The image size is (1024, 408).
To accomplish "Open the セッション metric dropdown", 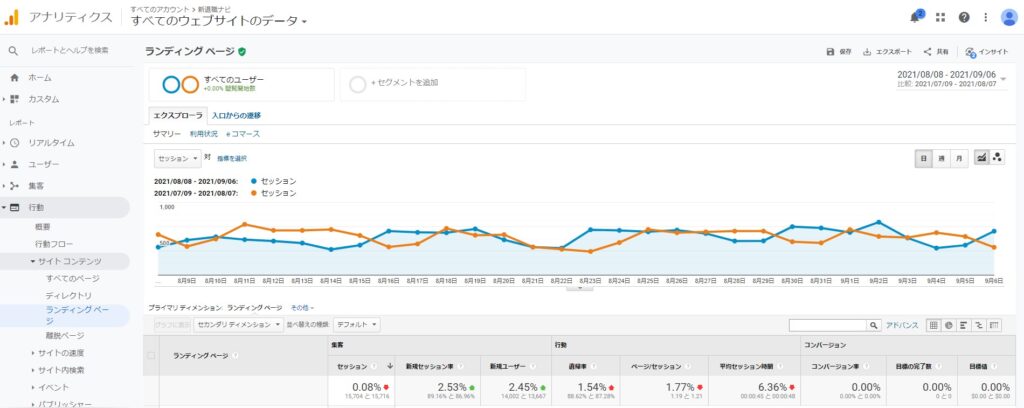I will 178,159.
